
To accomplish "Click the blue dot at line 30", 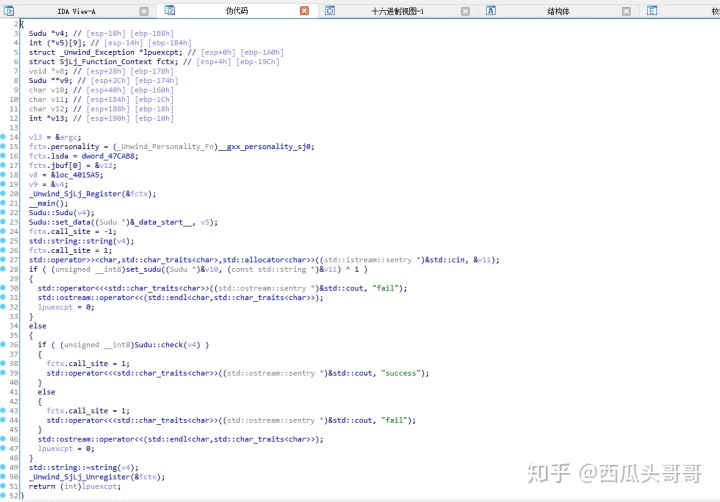I will (x=3, y=288).
